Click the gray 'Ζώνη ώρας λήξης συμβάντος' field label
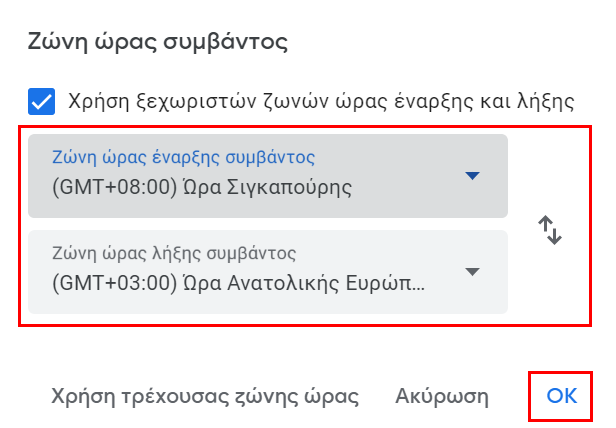The image size is (616, 428). [x=174, y=253]
